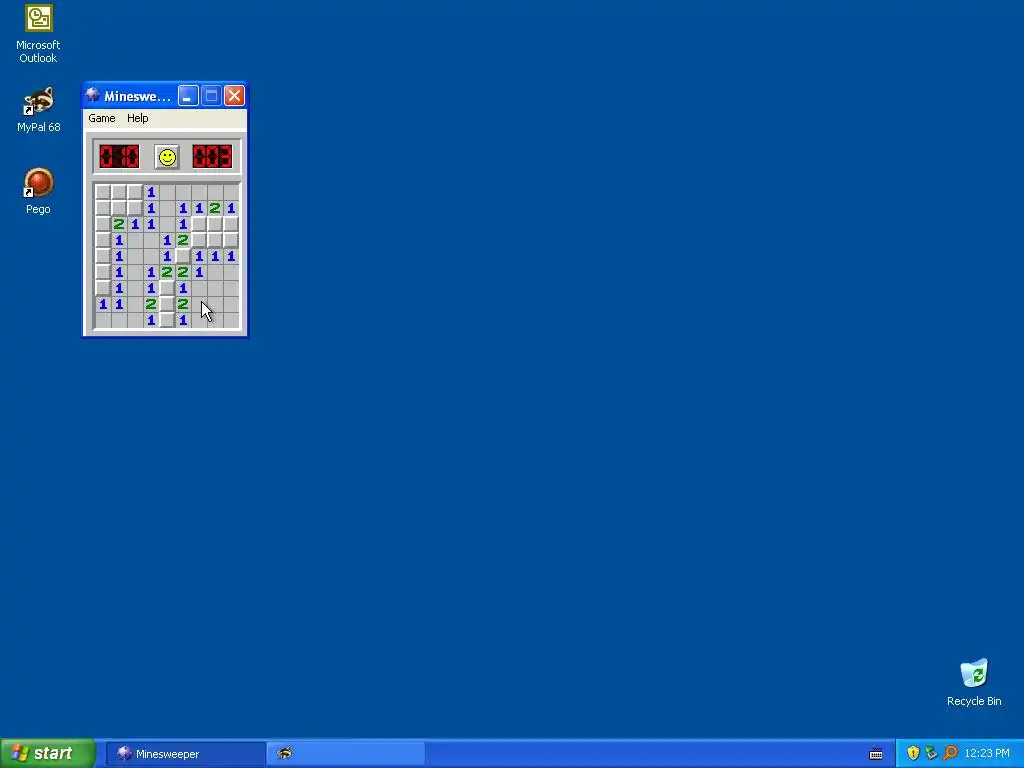
Task: Click the blue 1 in the top row
Action: (151, 192)
